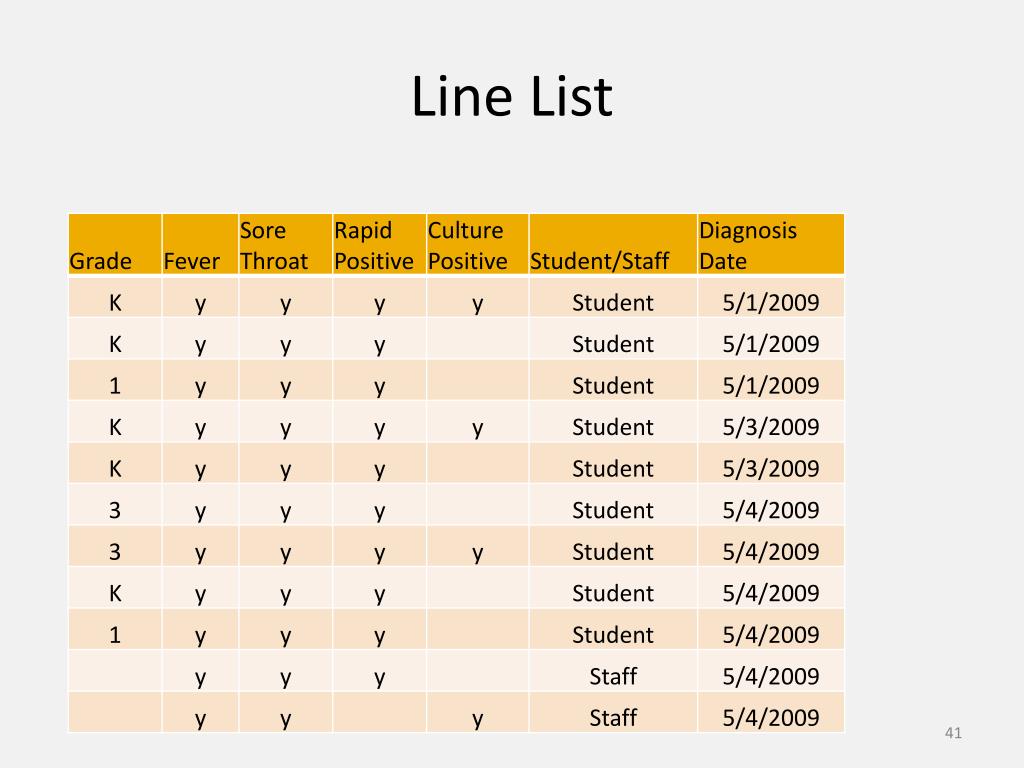
Task: Click the first row's culture positive y
Action: (477, 302)
